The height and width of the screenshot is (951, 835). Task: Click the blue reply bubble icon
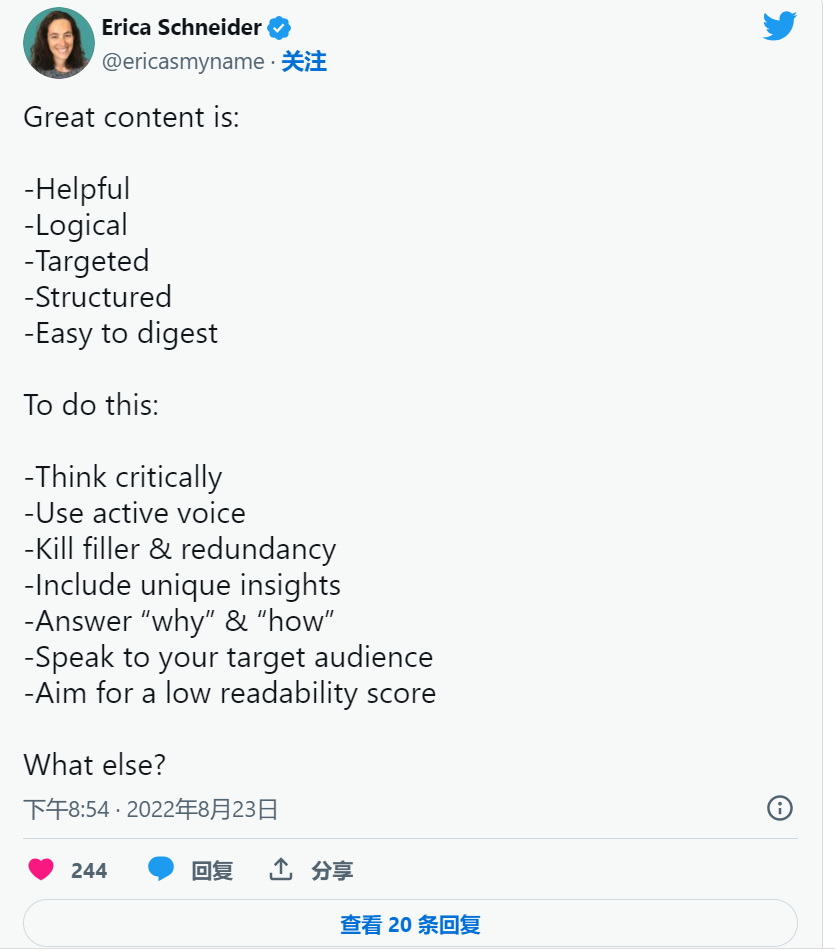pyautogui.click(x=161, y=869)
